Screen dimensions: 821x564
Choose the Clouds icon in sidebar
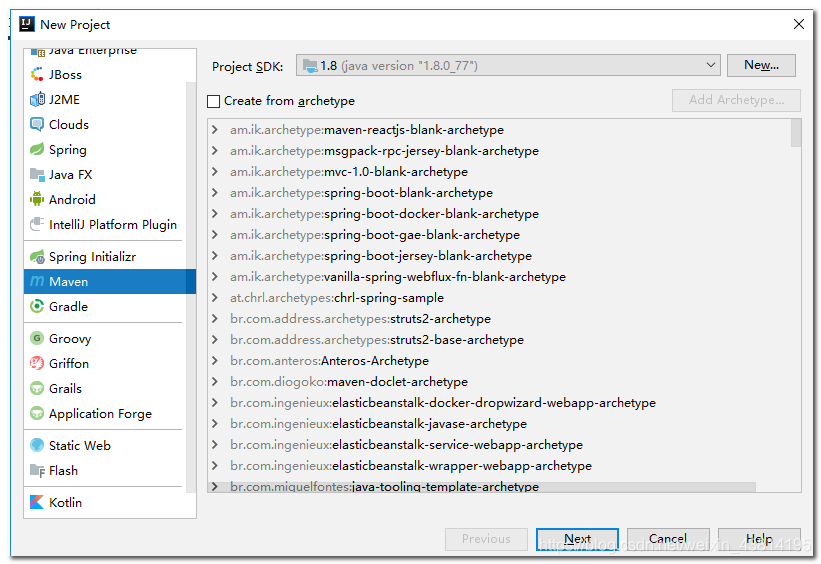click(x=37, y=125)
